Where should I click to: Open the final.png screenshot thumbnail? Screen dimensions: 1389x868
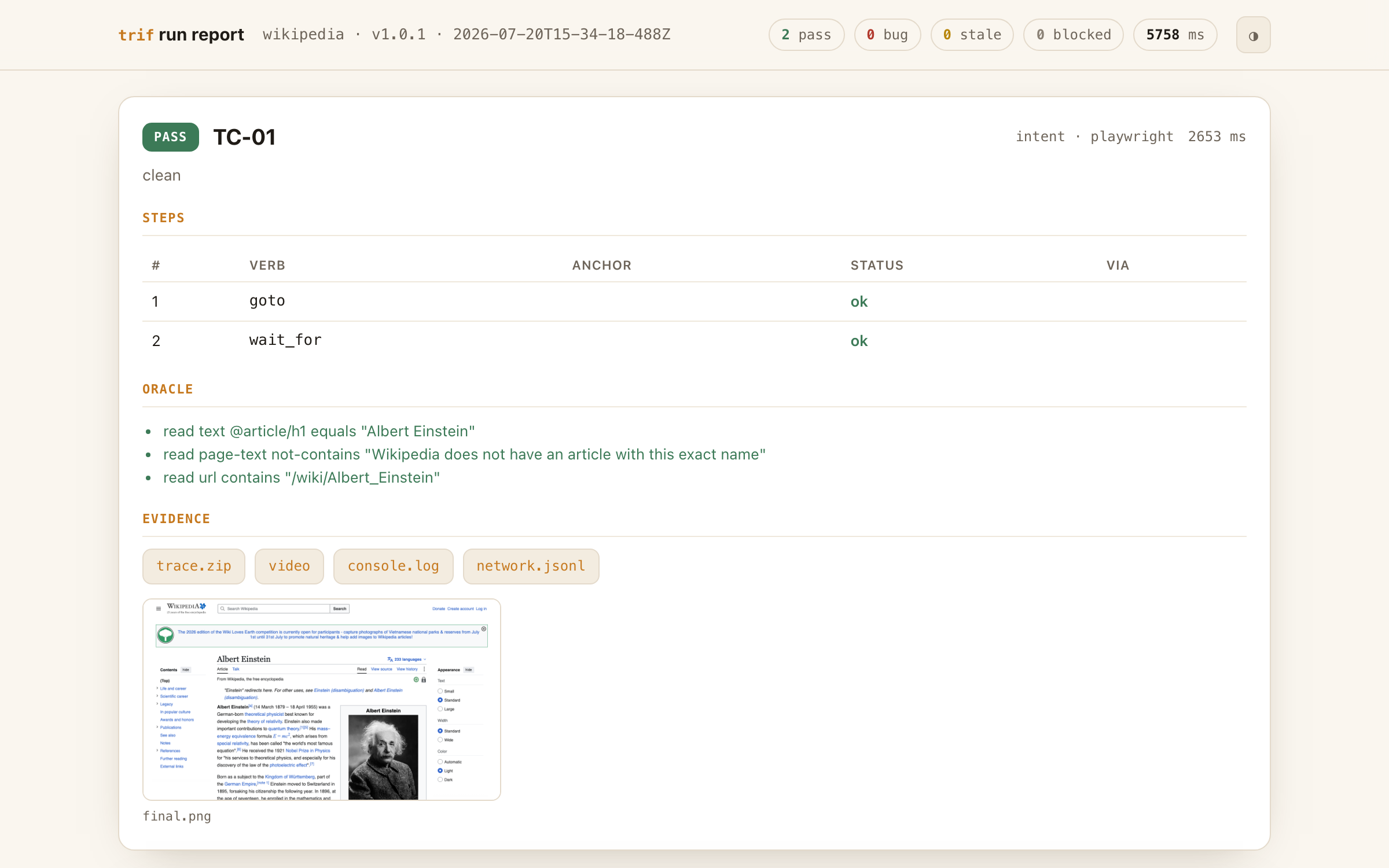322,700
